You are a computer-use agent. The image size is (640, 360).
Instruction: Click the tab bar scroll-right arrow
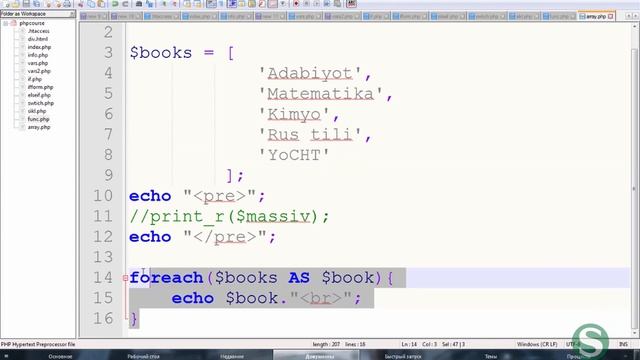[x=636, y=16]
